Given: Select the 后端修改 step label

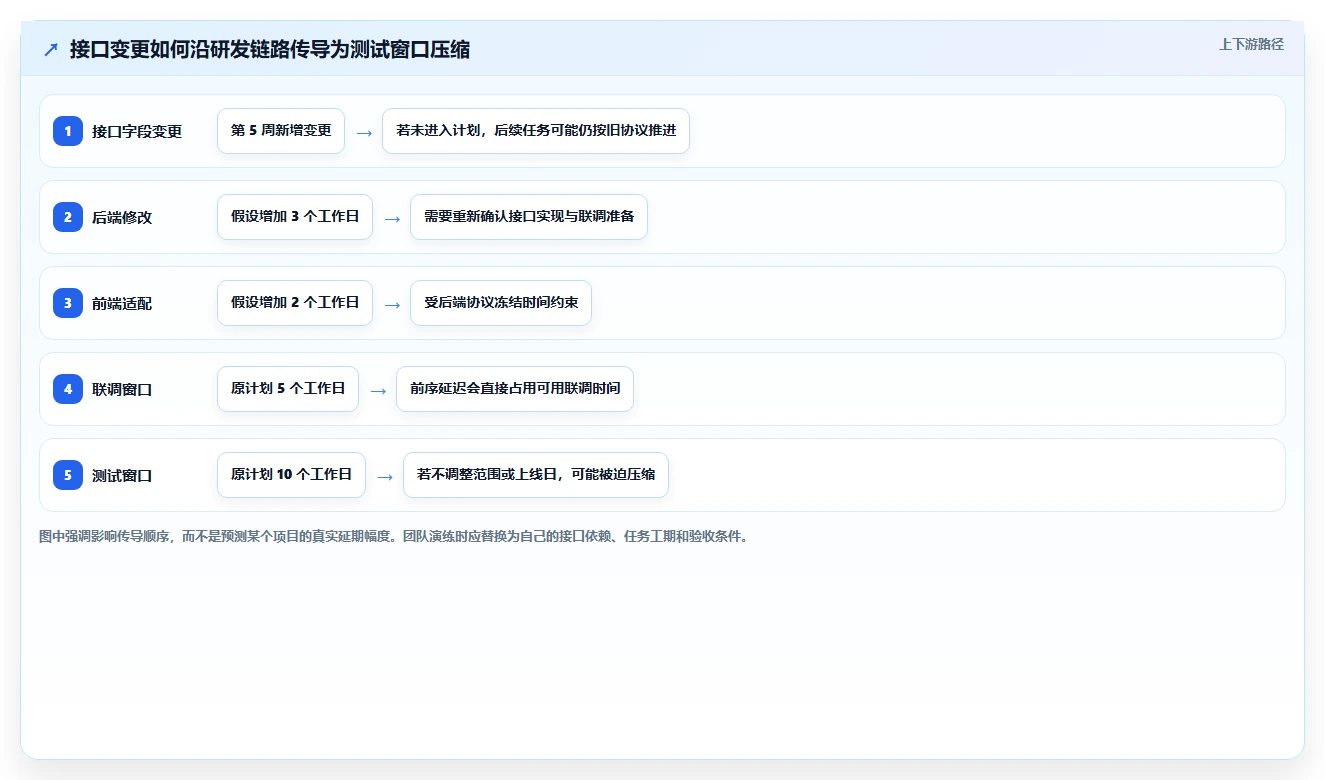Looking at the screenshot, I should tap(122, 217).
